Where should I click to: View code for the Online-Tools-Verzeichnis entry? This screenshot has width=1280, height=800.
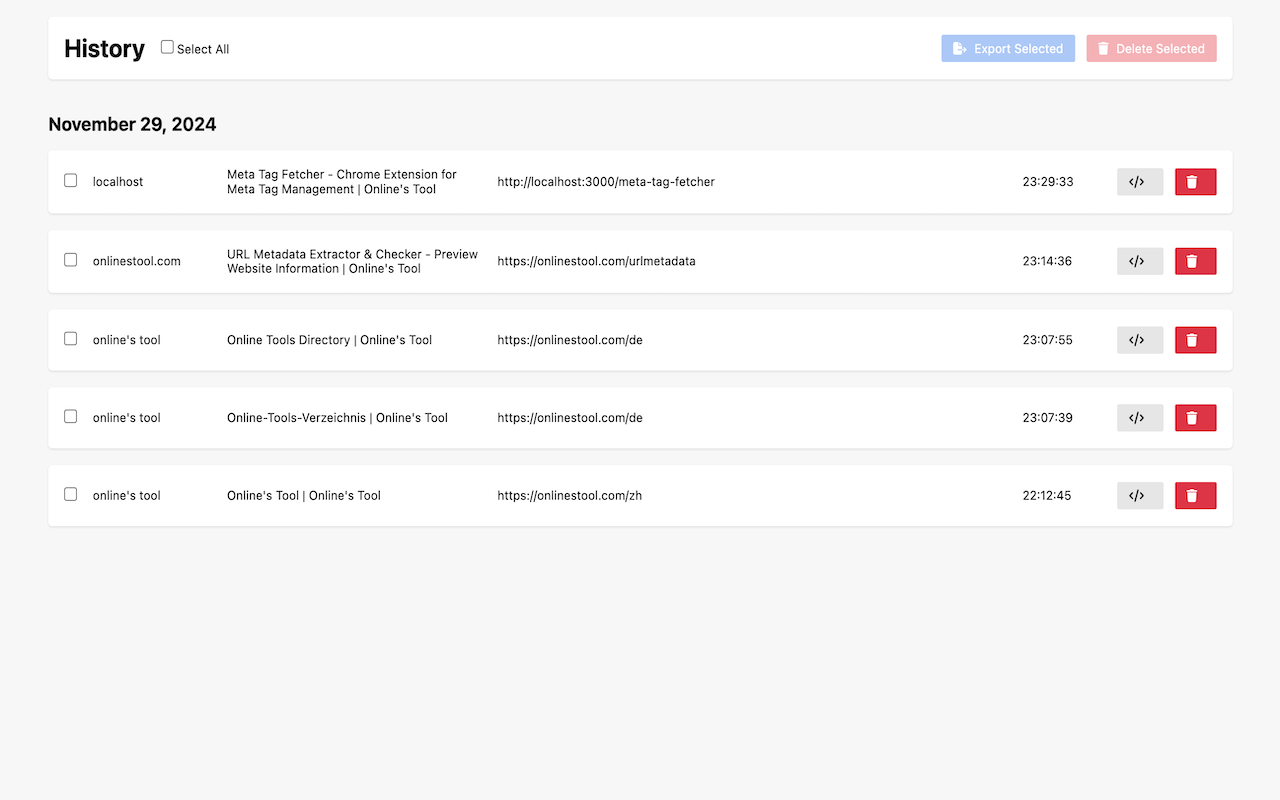(1139, 417)
